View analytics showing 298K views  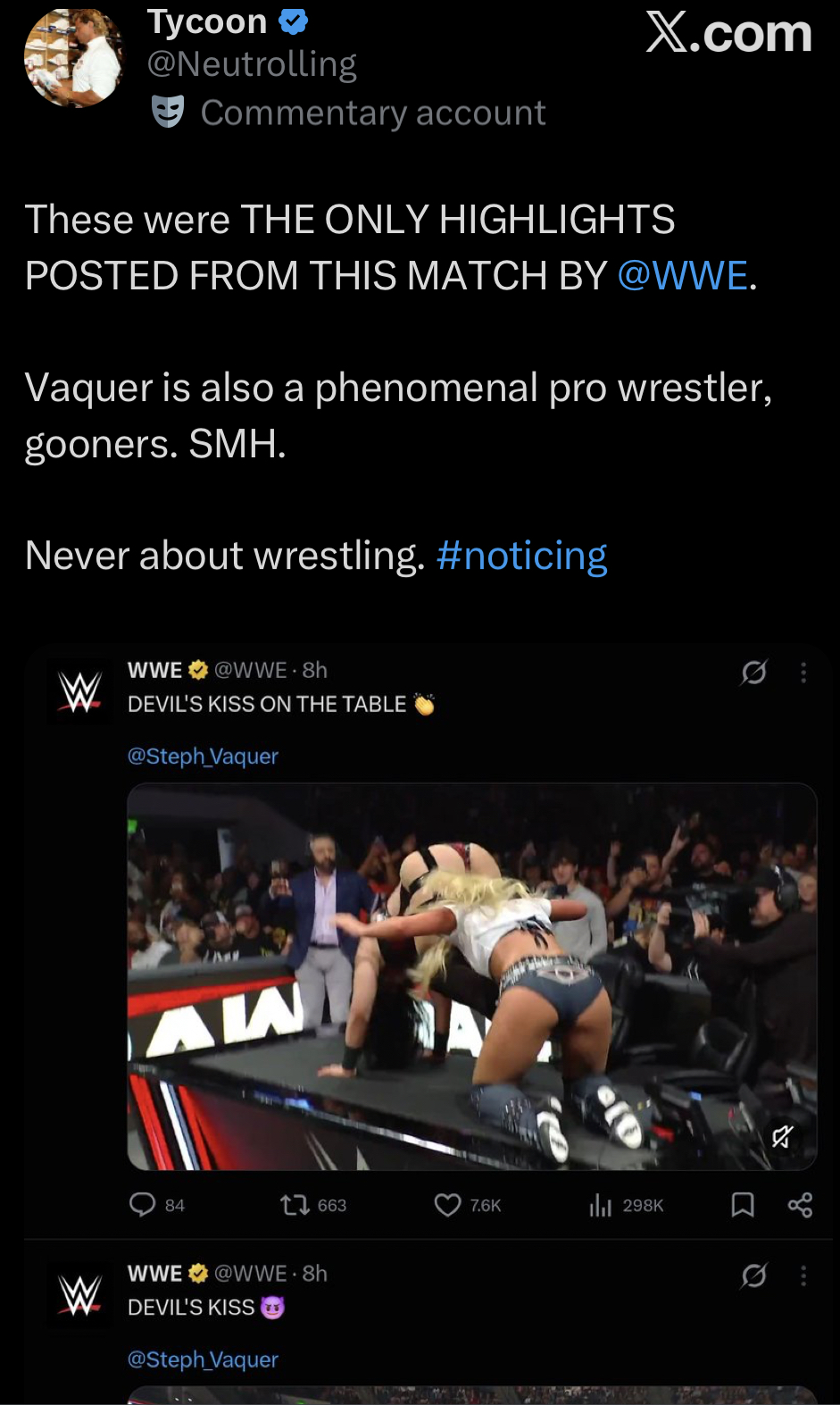click(x=626, y=1205)
